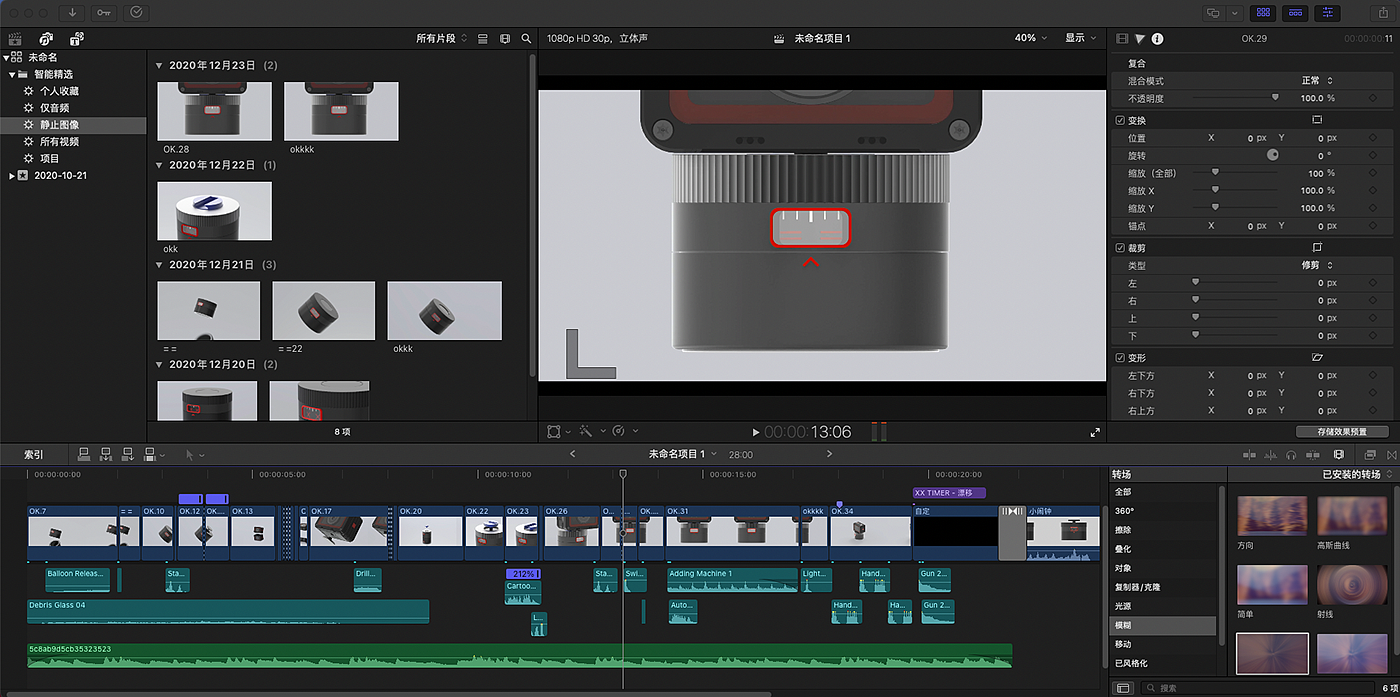Toggle the 变形 distort checkbox
The width and height of the screenshot is (1400, 697).
(x=1120, y=357)
